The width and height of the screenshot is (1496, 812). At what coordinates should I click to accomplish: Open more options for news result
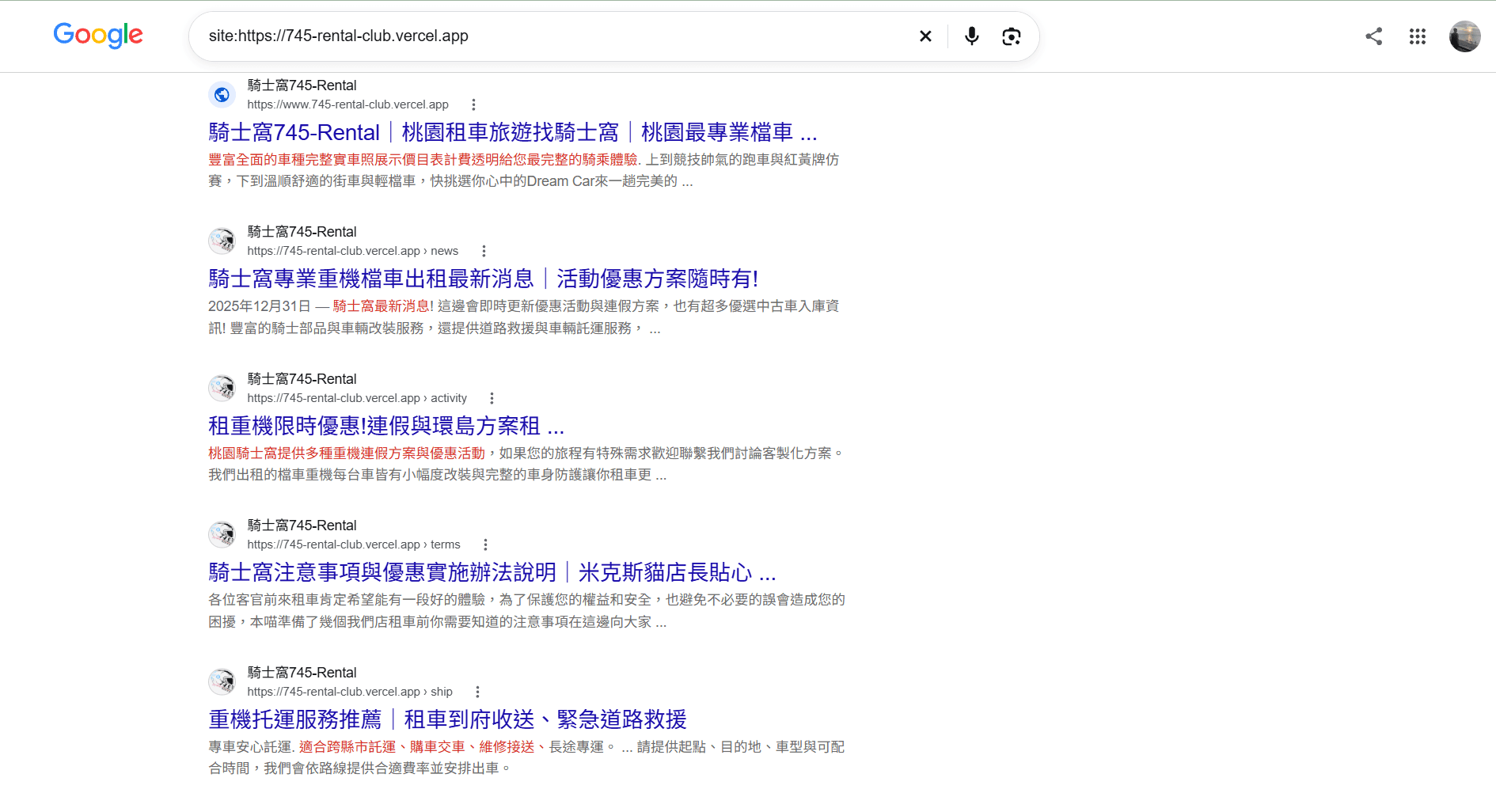(x=484, y=251)
